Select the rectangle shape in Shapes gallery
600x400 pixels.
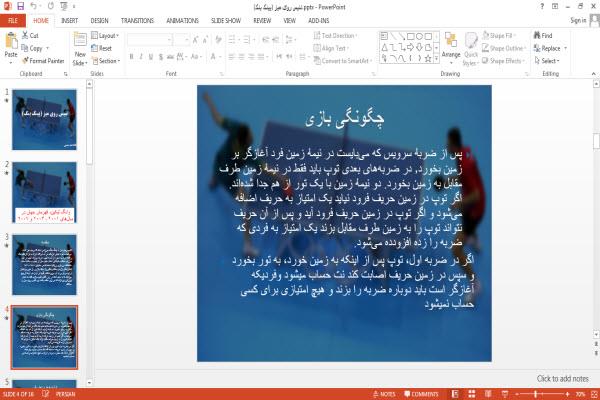tap(411, 36)
